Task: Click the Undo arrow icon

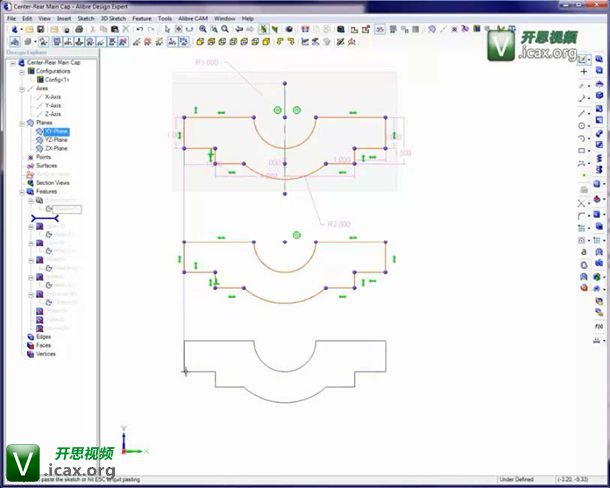Action: pyautogui.click(x=139, y=29)
